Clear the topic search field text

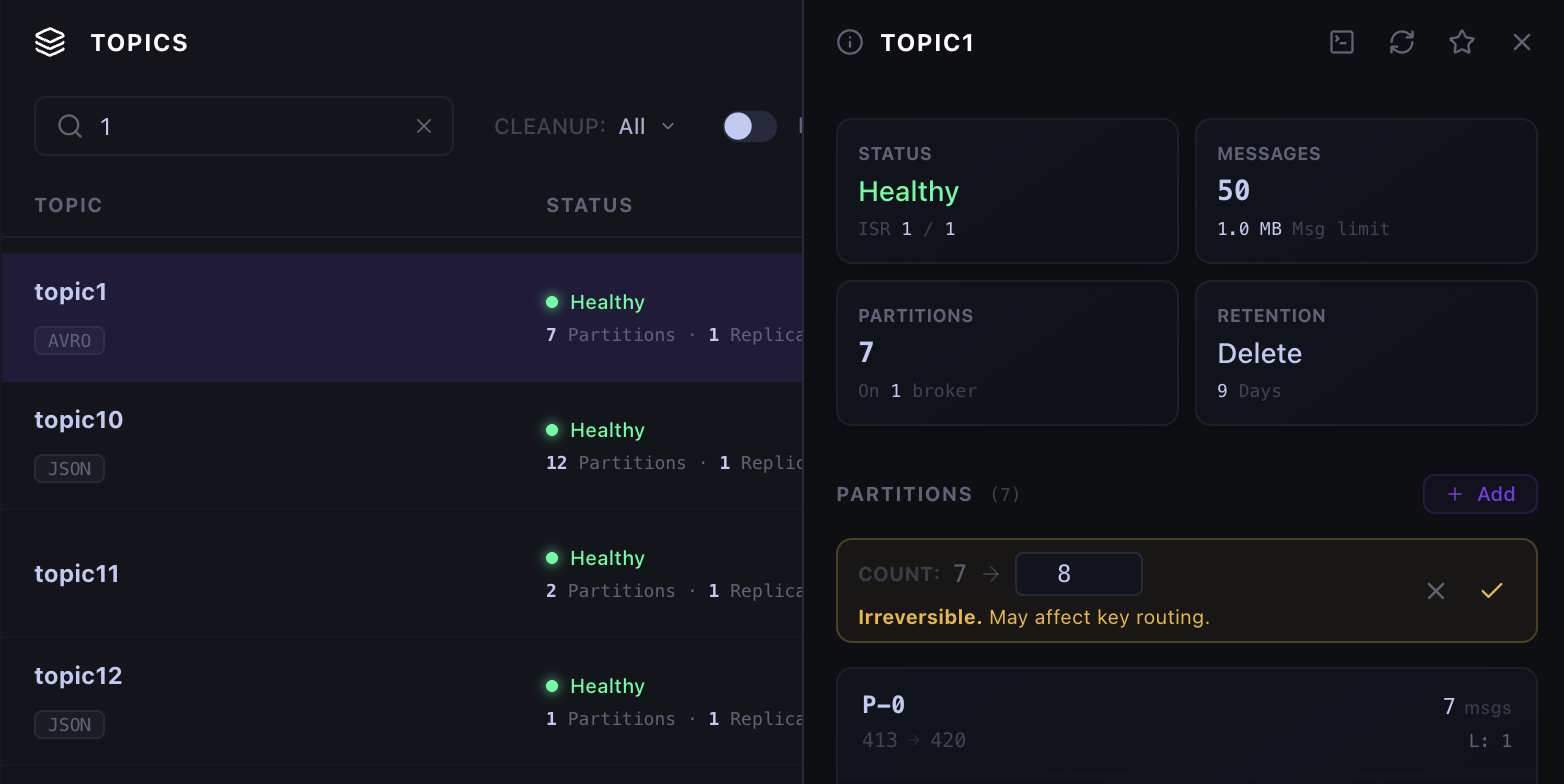click(x=424, y=126)
